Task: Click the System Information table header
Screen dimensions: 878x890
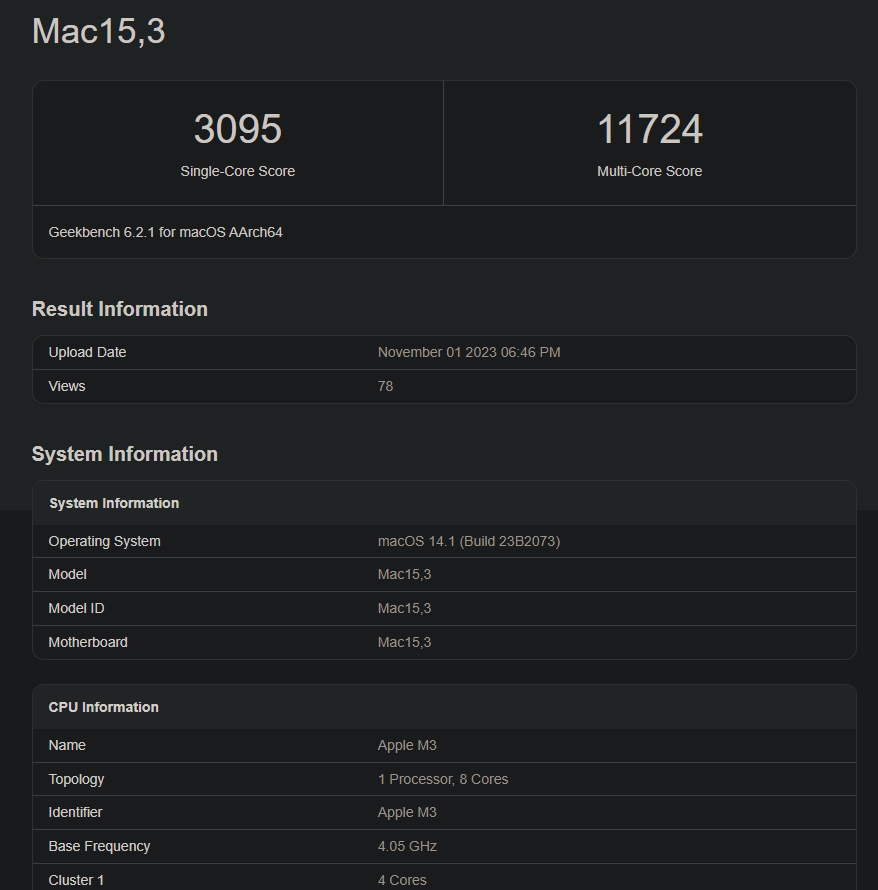Action: point(114,503)
